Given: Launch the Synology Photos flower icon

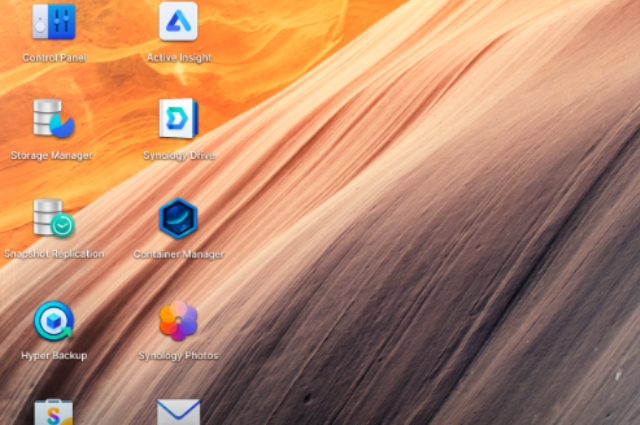Looking at the screenshot, I should click(178, 321).
